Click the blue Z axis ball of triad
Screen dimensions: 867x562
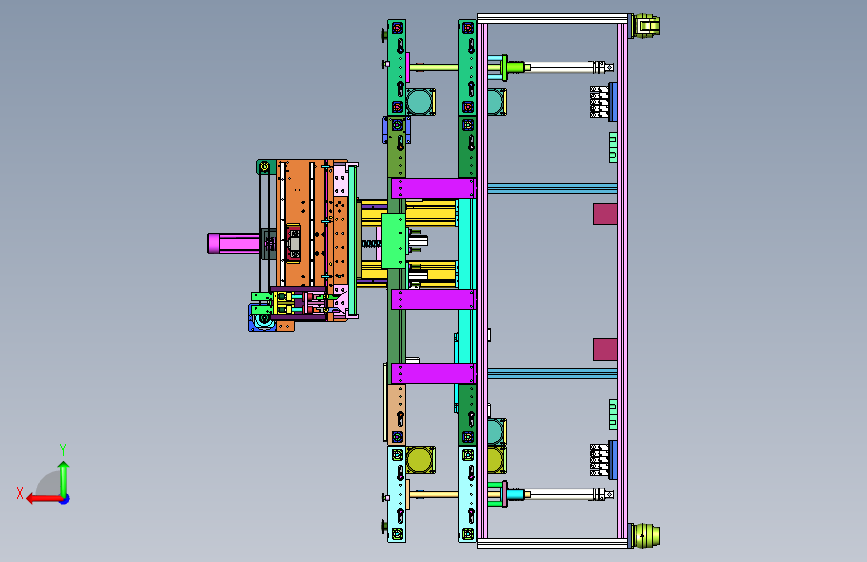[65, 499]
